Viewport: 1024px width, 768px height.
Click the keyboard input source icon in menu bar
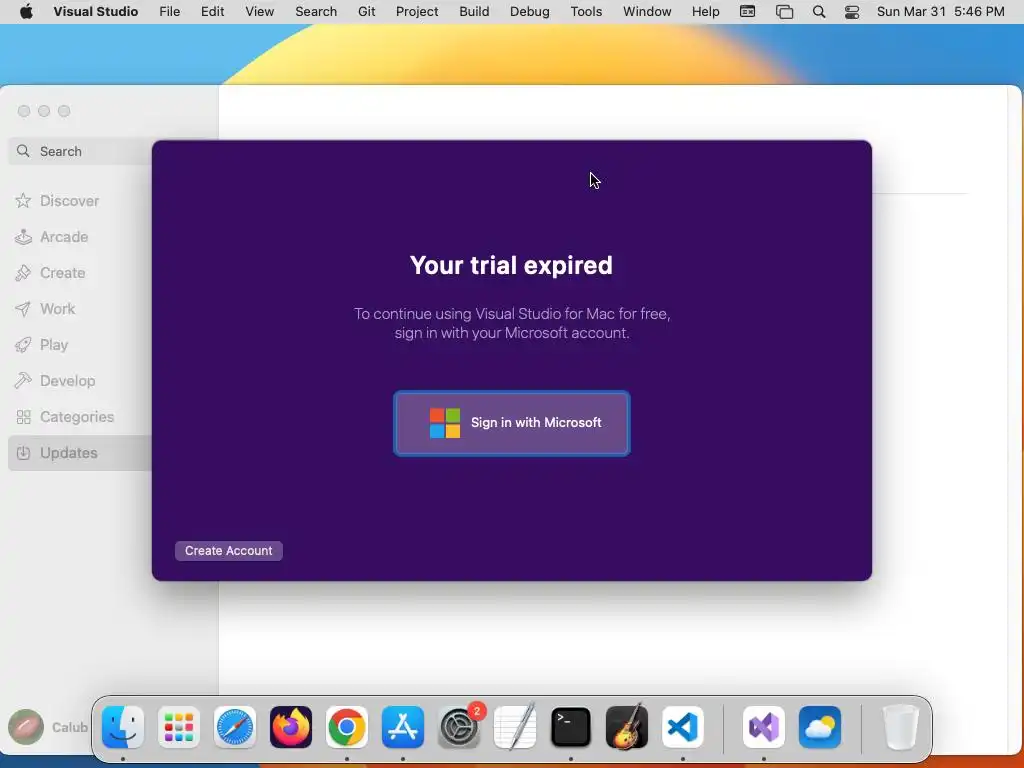(x=748, y=12)
